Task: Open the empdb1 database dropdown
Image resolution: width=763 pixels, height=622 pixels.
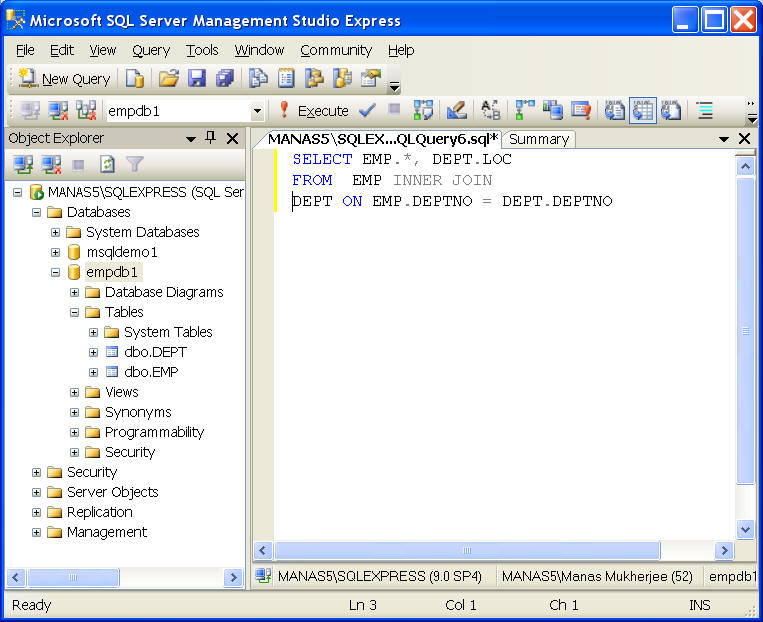Action: [257, 111]
